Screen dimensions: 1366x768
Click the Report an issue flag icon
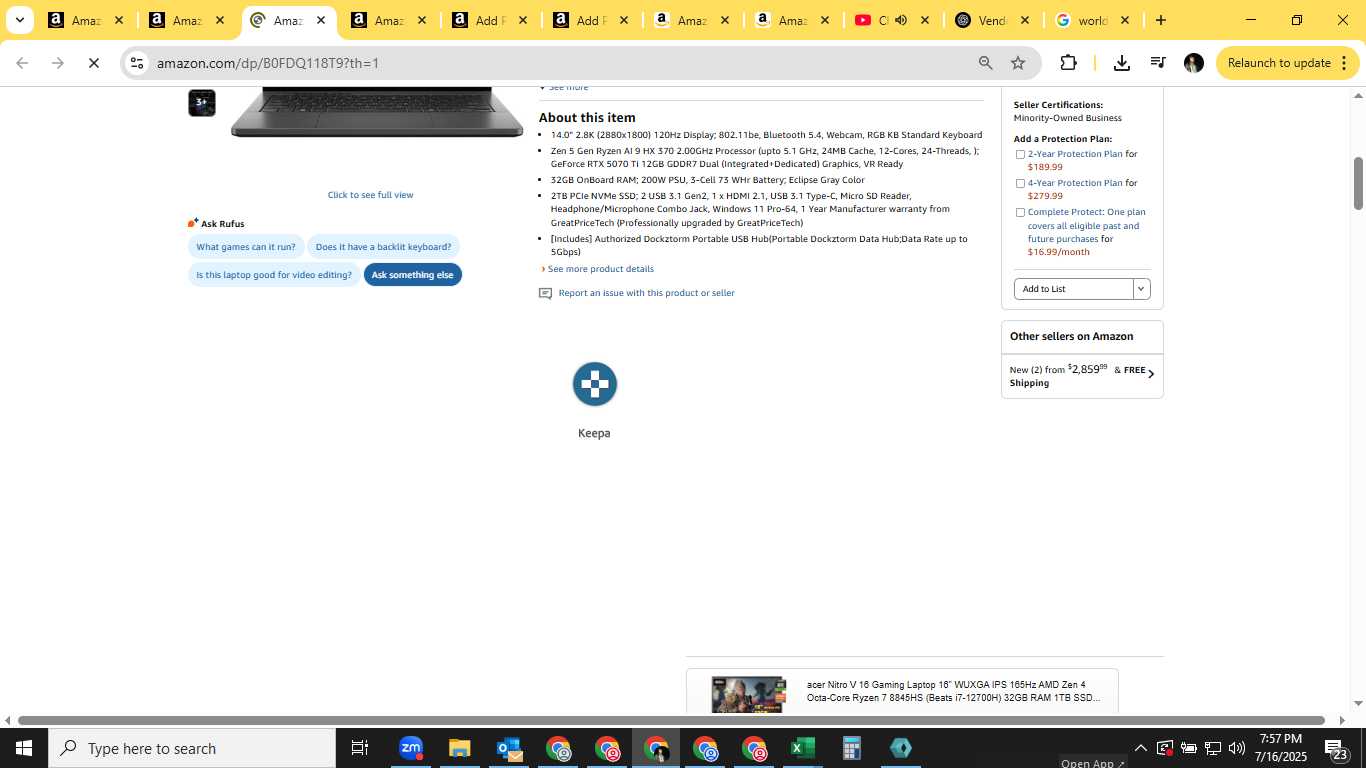[x=545, y=293]
